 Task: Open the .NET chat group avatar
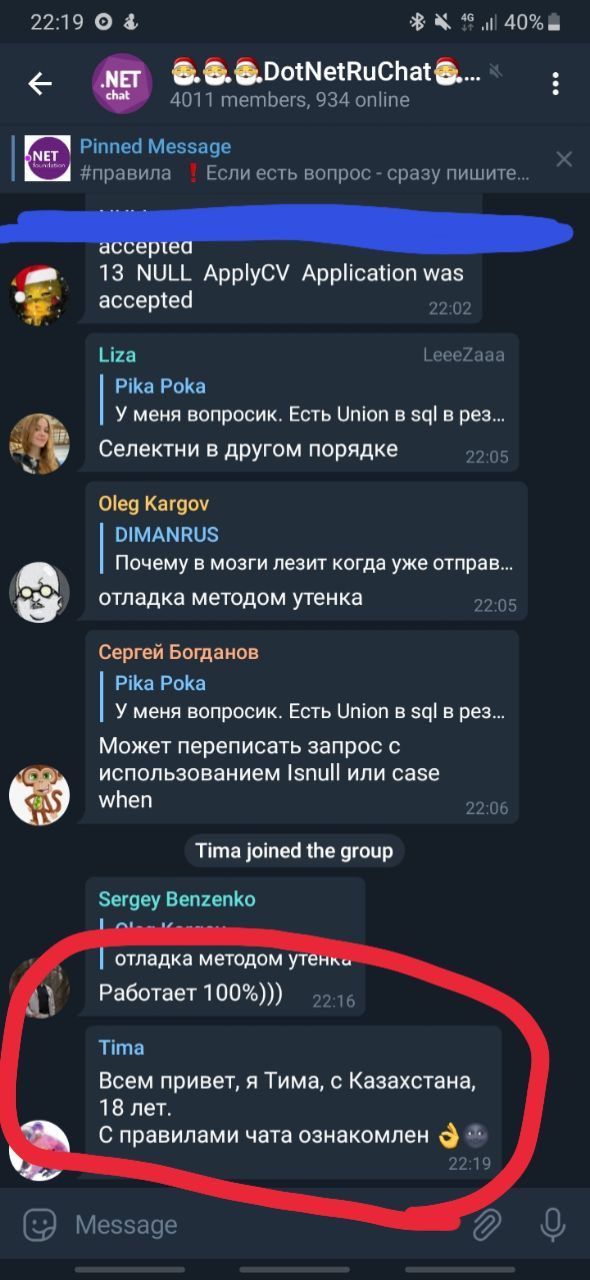pyautogui.click(x=122, y=84)
